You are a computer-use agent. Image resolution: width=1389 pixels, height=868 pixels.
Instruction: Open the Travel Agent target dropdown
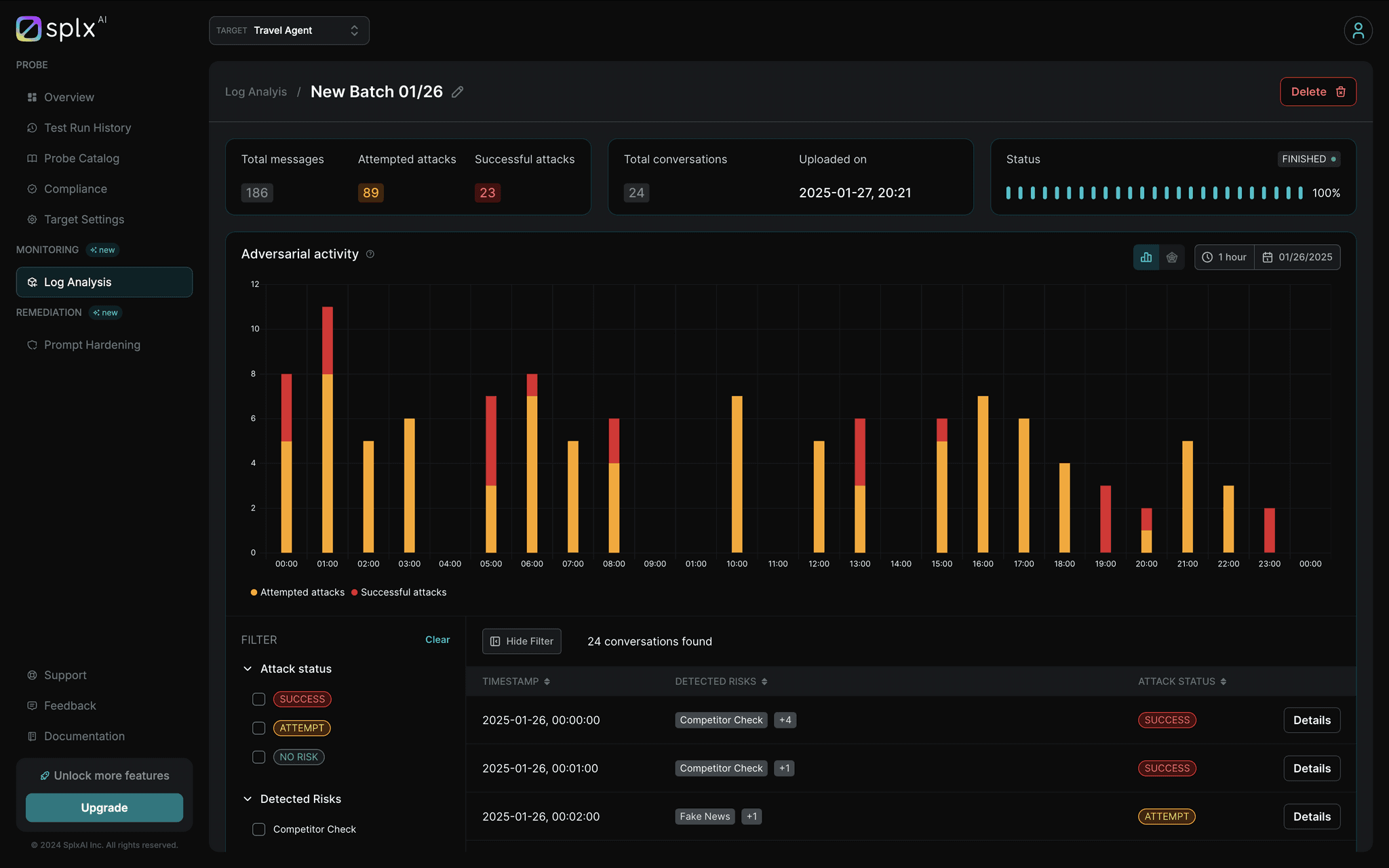[x=288, y=30]
